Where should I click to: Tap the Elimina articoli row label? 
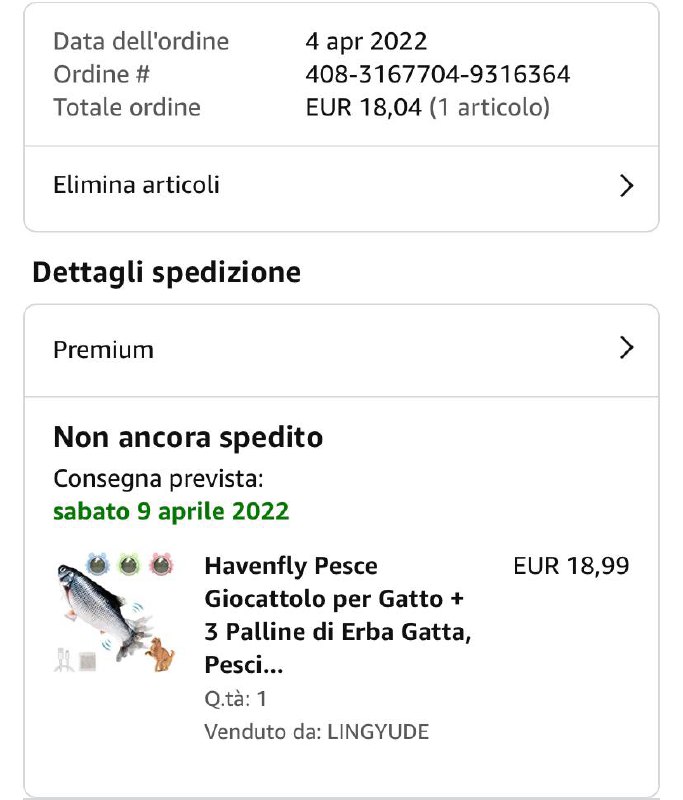pos(136,185)
